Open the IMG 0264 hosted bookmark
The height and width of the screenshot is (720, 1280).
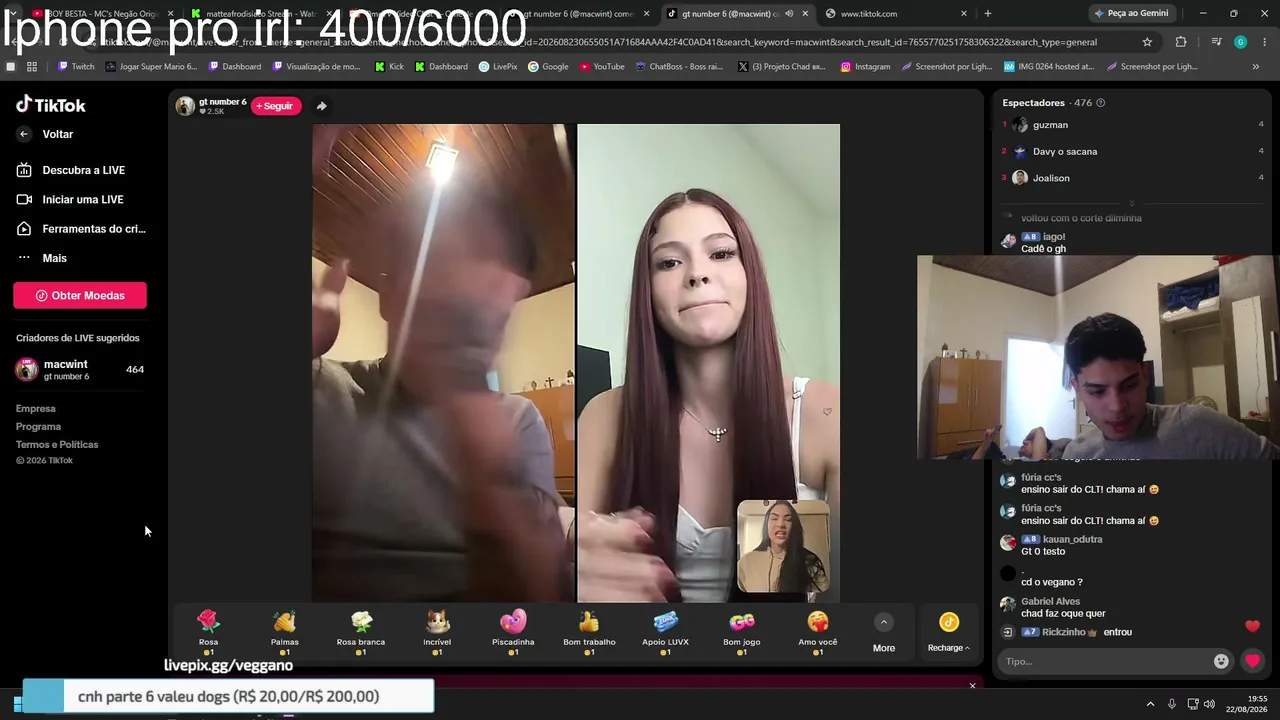pyautogui.click(x=1047, y=67)
